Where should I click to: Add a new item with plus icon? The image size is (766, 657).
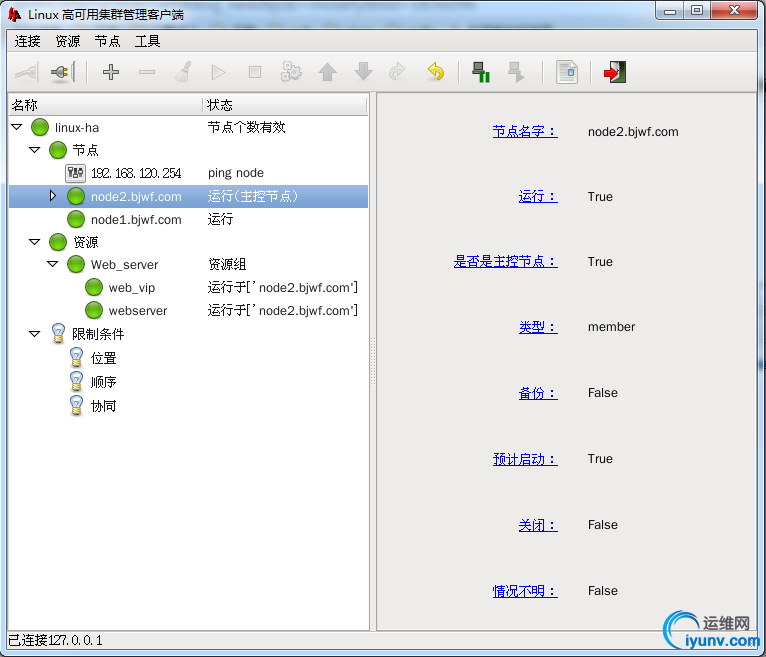[x=111, y=72]
